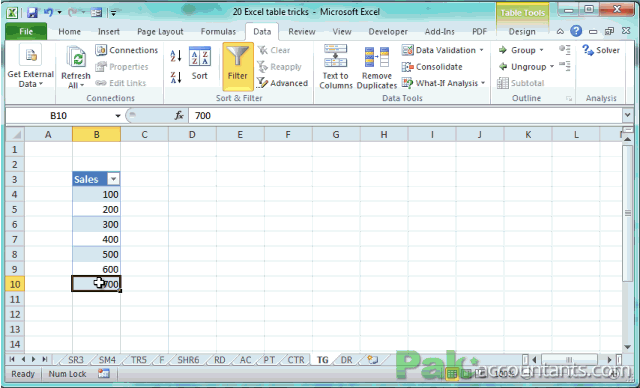This screenshot has width=640, height=388.
Task: Toggle the Filter button
Action: pyautogui.click(x=238, y=67)
